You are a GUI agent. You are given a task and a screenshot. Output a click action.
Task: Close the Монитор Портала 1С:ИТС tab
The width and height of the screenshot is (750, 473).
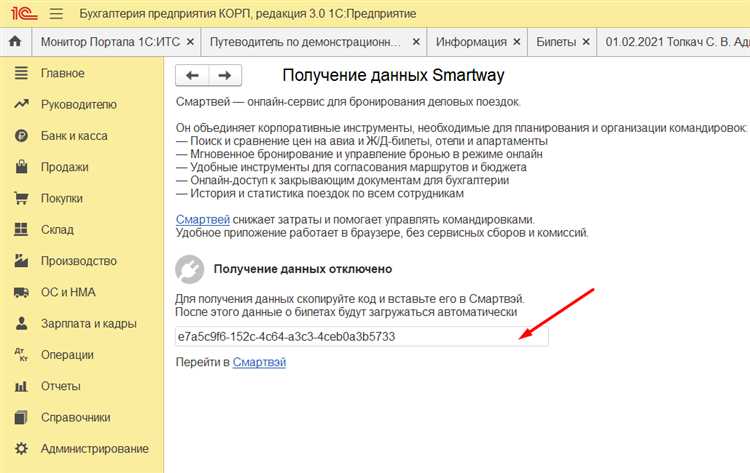pos(190,42)
